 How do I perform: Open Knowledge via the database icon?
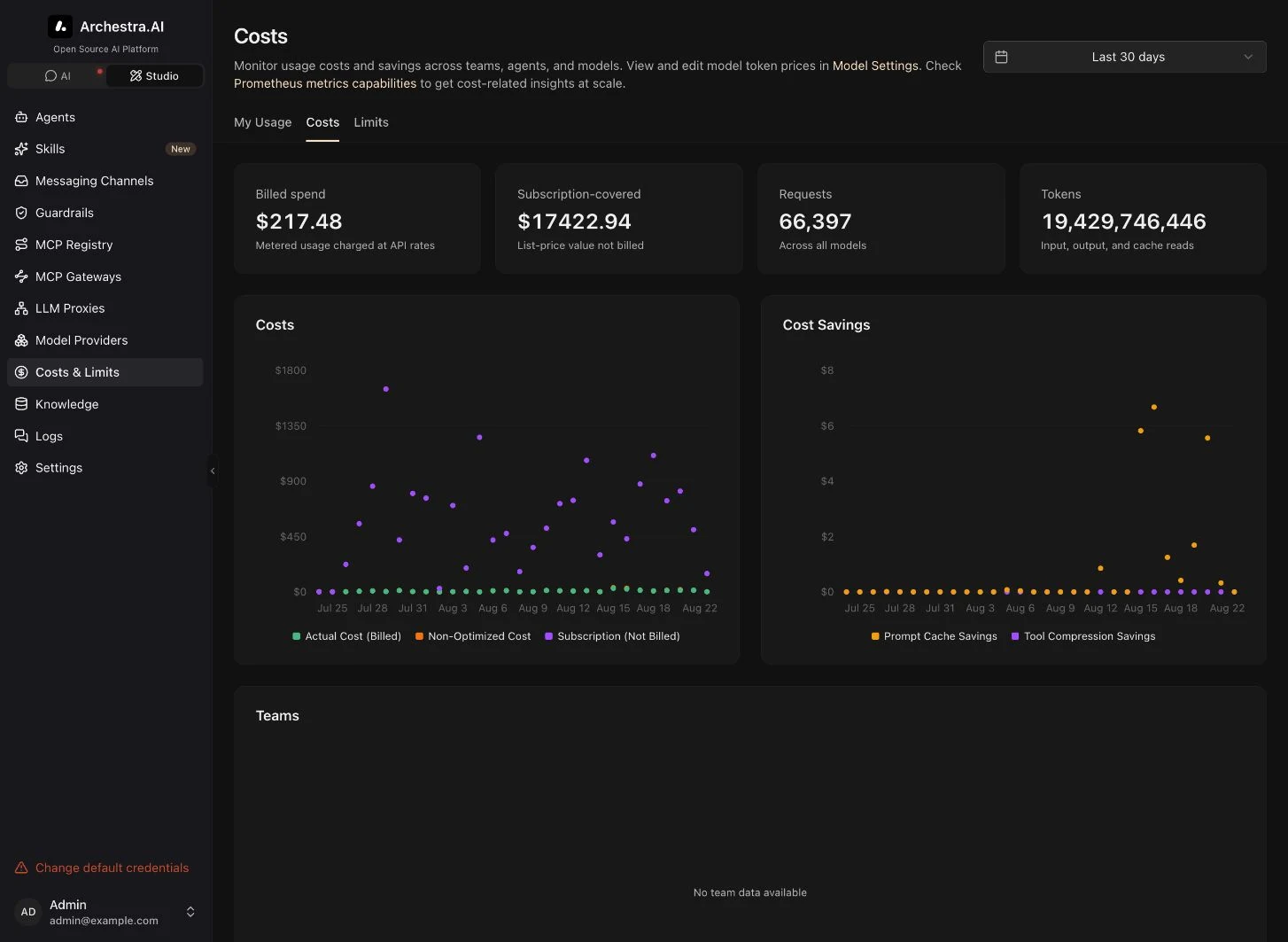(x=21, y=404)
